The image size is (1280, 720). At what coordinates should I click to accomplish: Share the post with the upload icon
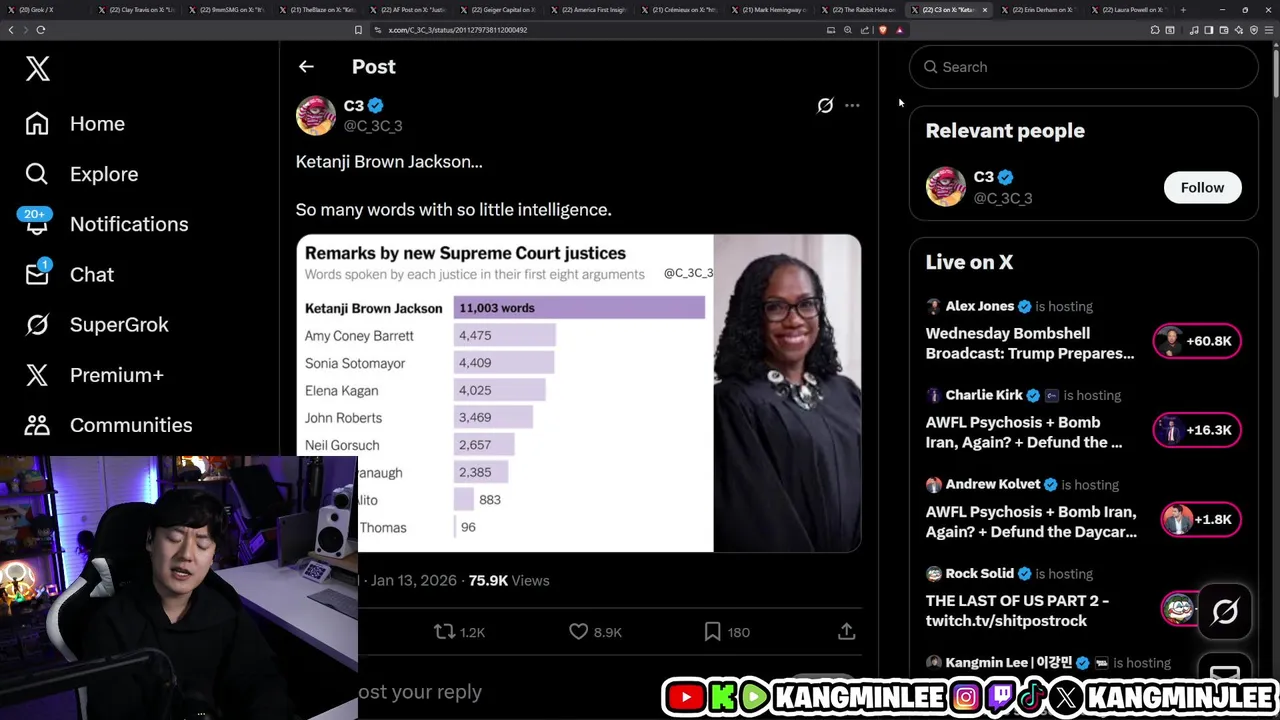[846, 632]
